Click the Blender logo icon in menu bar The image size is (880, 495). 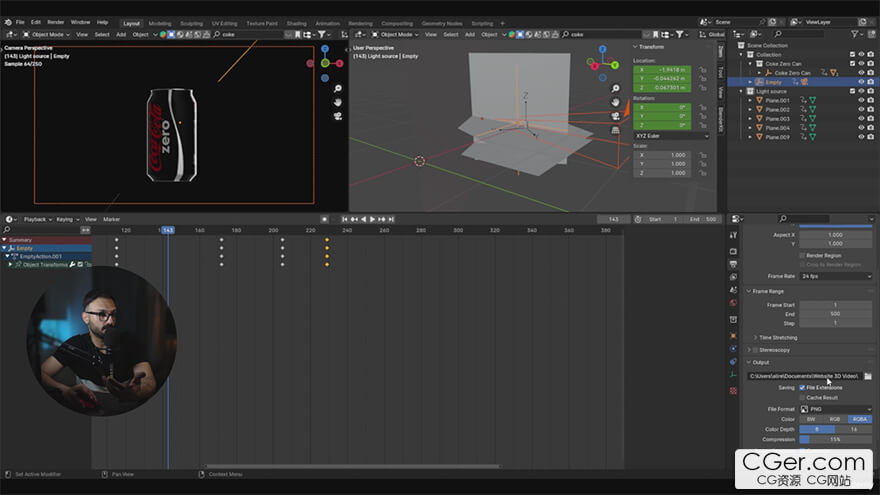coord(8,22)
